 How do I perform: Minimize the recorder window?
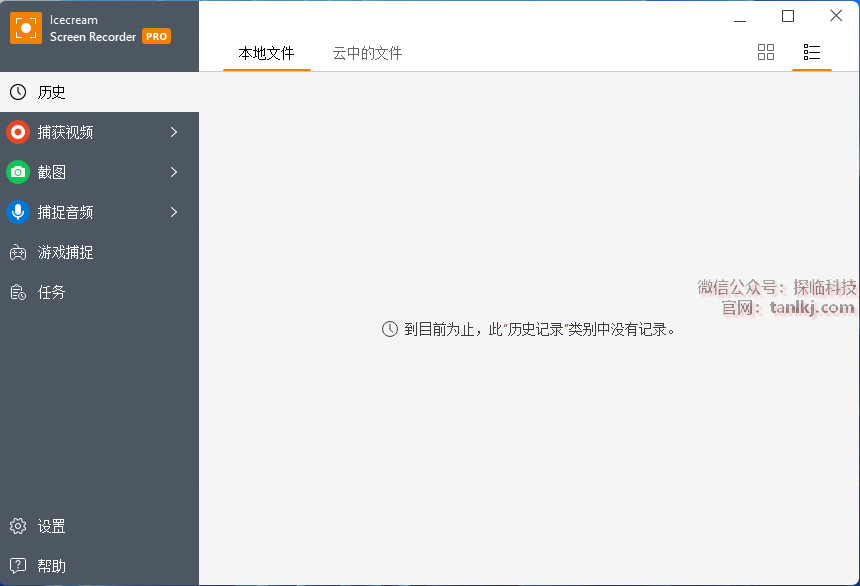tap(740, 17)
